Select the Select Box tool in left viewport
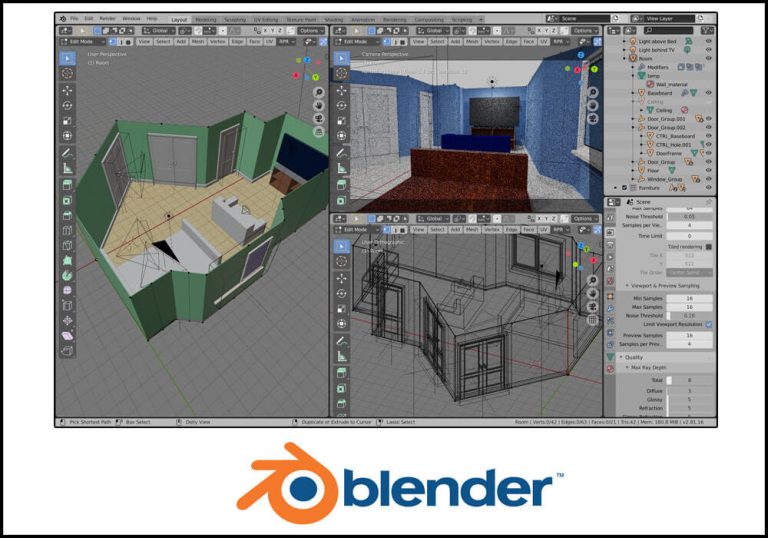768x538 pixels. pyautogui.click(x=68, y=58)
